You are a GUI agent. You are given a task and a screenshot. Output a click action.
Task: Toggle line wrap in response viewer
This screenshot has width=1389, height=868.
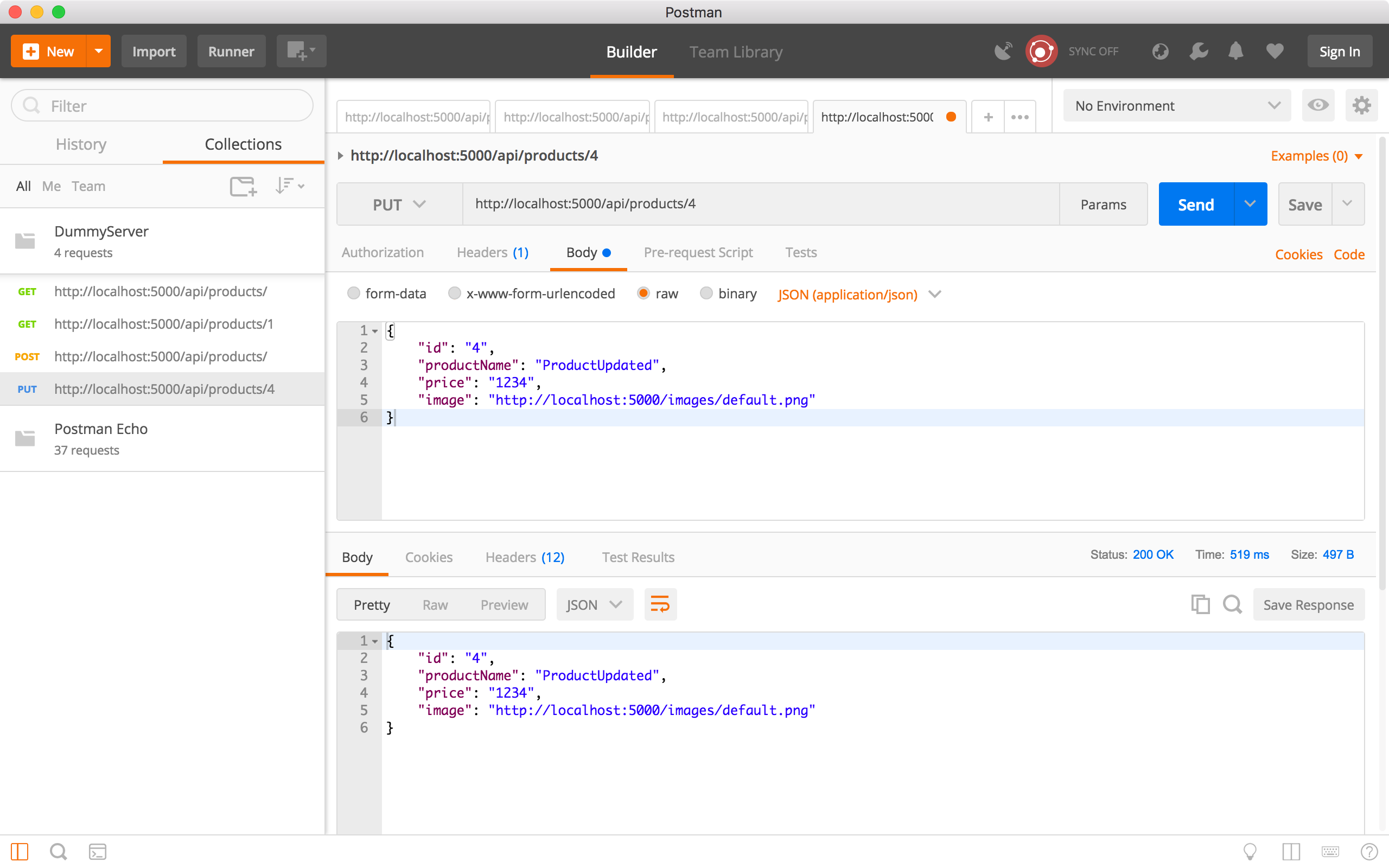(x=660, y=604)
